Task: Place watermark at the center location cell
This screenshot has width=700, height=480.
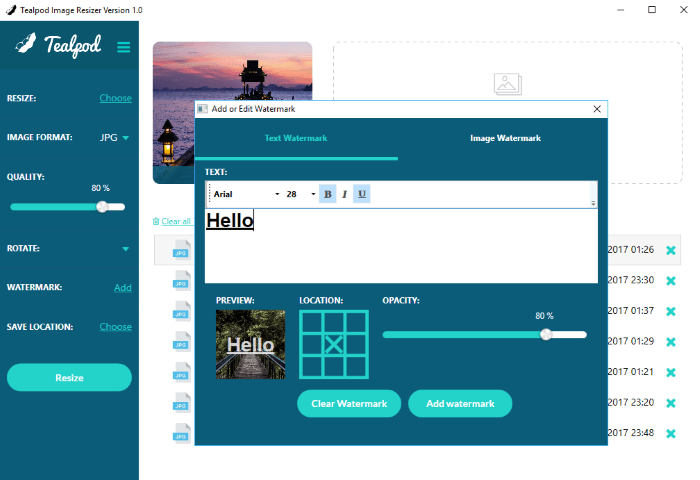Action: (333, 344)
